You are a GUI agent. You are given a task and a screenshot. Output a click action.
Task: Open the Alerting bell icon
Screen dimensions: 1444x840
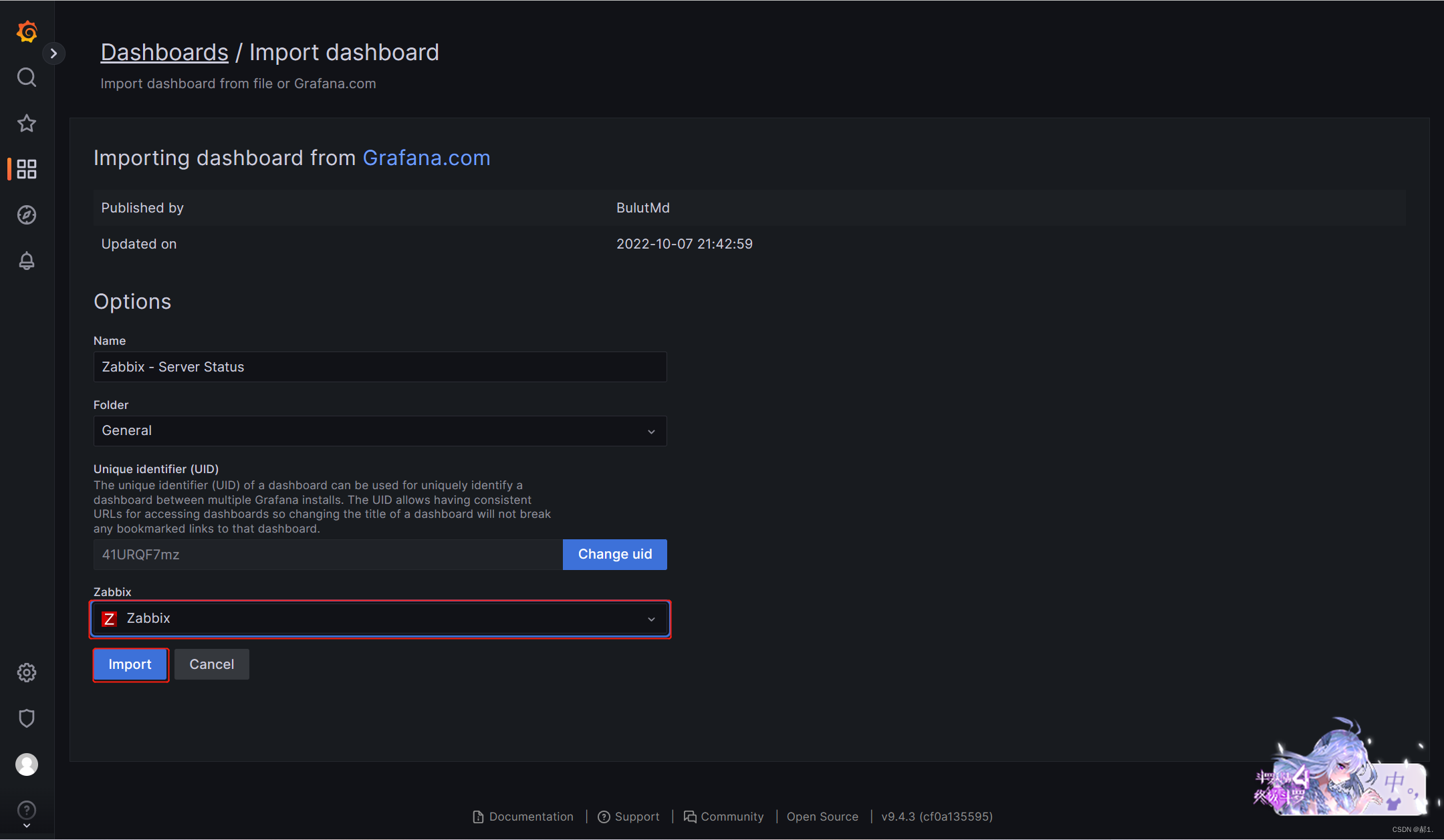27,261
